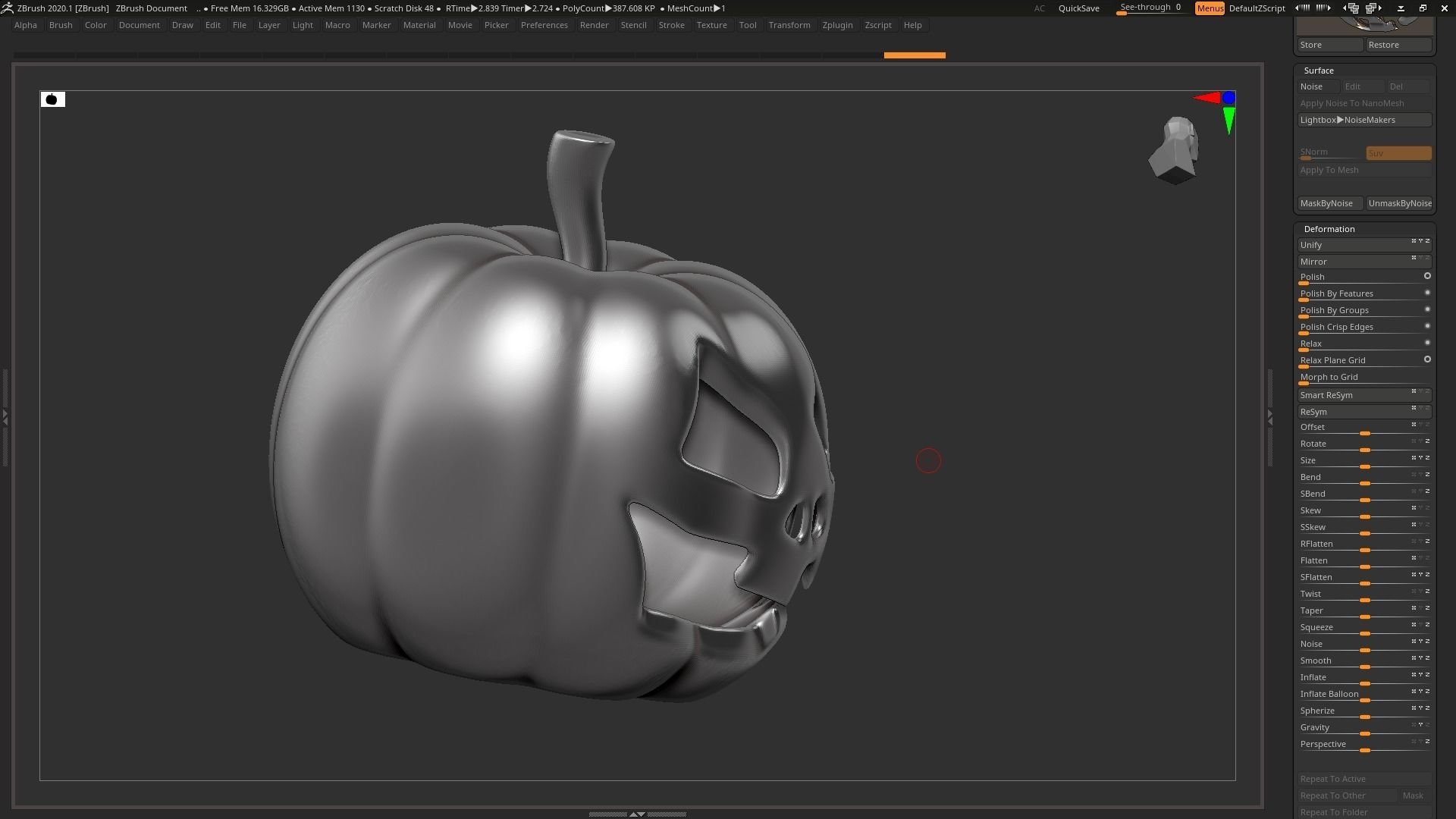The width and height of the screenshot is (1456, 819).
Task: Click the Restore button
Action: click(1399, 45)
